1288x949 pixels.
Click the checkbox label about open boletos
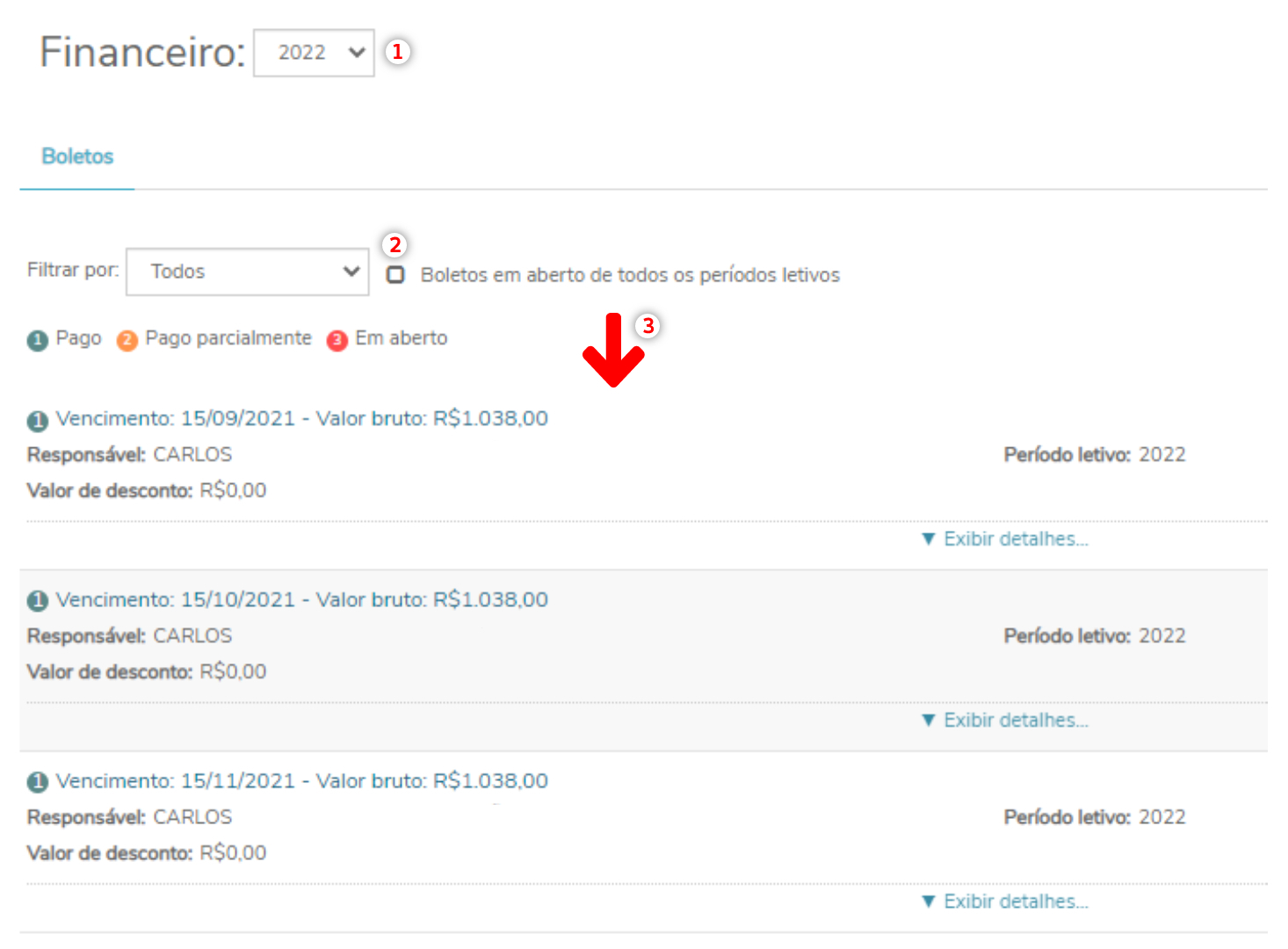click(630, 275)
